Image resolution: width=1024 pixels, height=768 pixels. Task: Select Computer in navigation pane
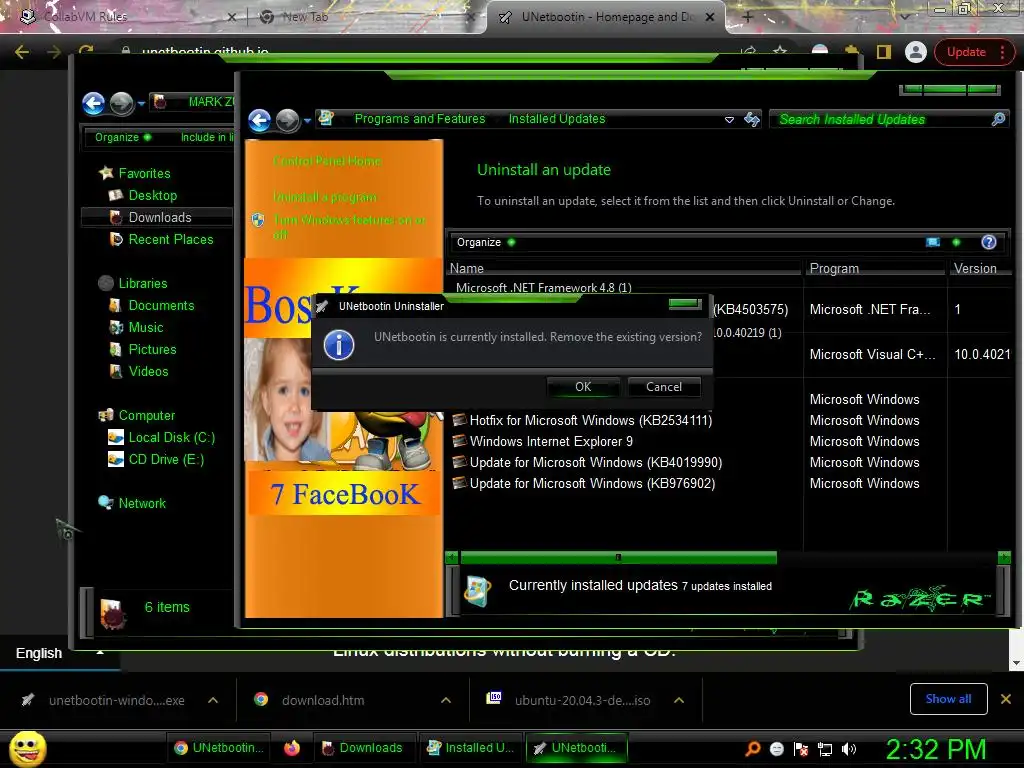pyautogui.click(x=137, y=415)
